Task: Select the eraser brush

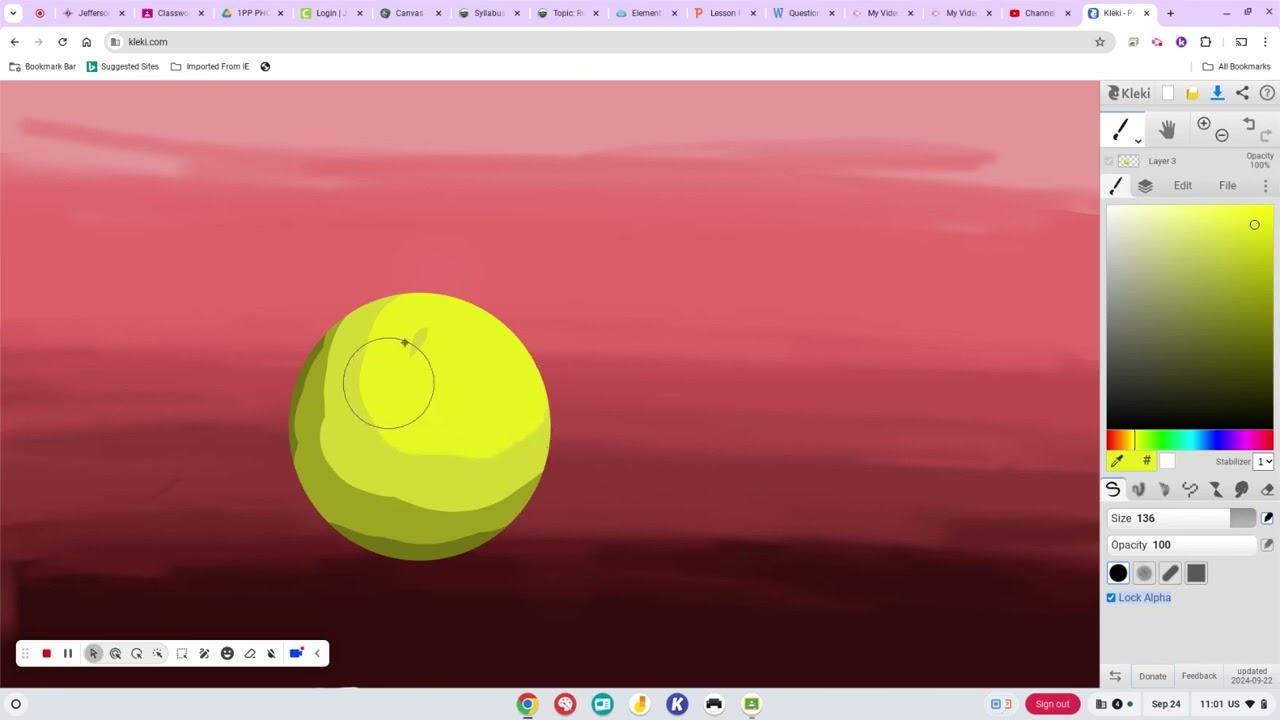Action: [x=1267, y=489]
